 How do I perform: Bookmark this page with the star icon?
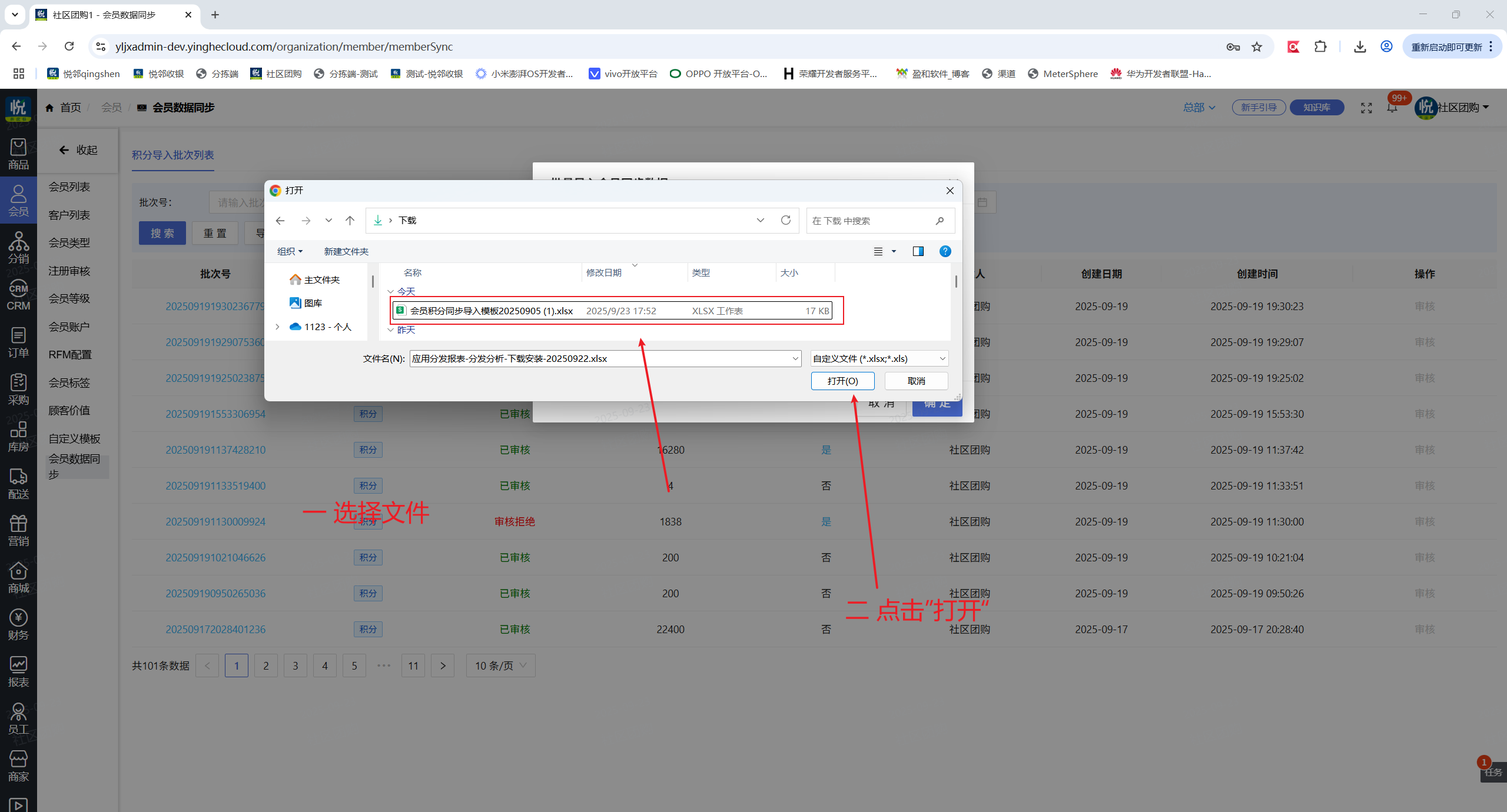pyautogui.click(x=1257, y=46)
